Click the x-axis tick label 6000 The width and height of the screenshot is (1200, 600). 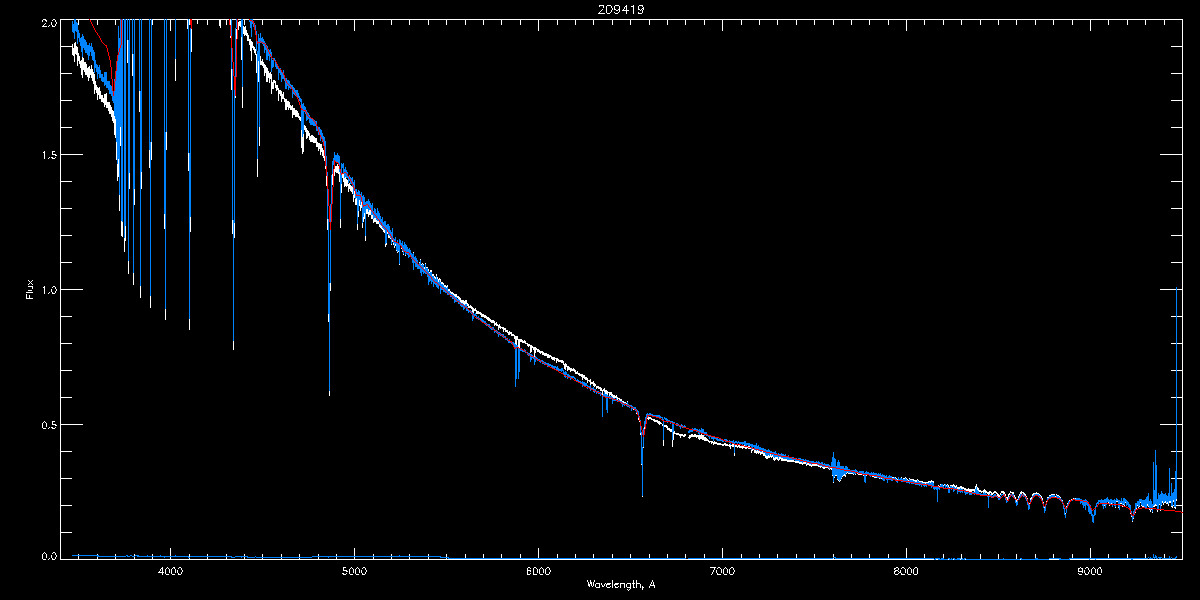(538, 572)
